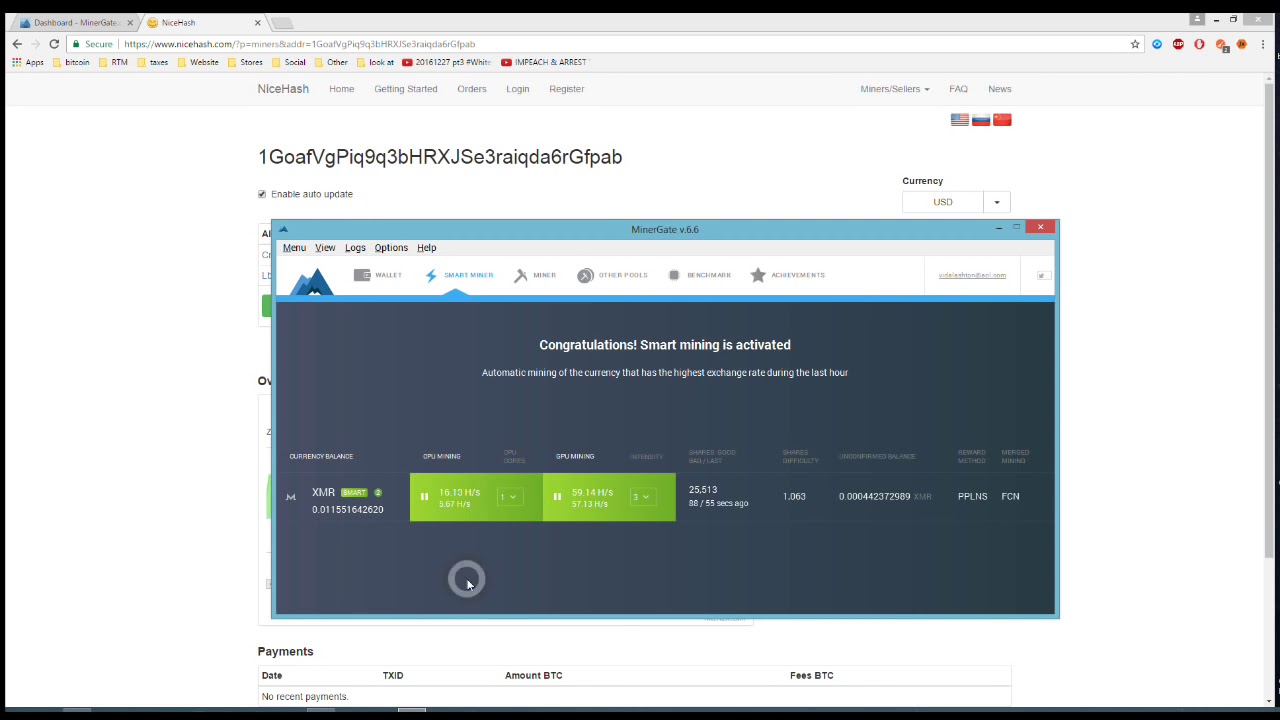Image resolution: width=1280 pixels, height=720 pixels.
Task: Click the XMR Monero coin icon
Action: (291, 497)
